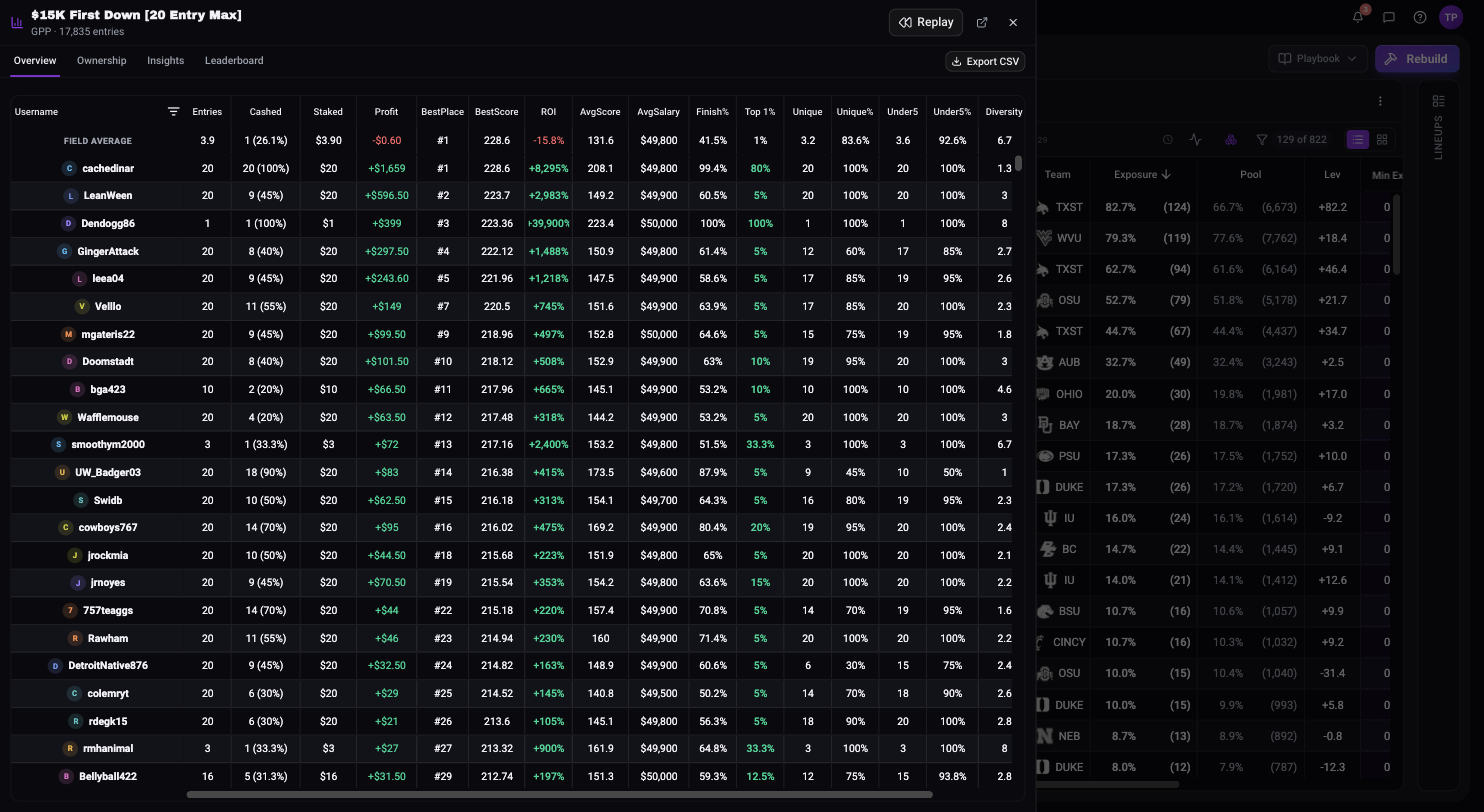Click the bar chart icon beside the contest title

(x=17, y=22)
